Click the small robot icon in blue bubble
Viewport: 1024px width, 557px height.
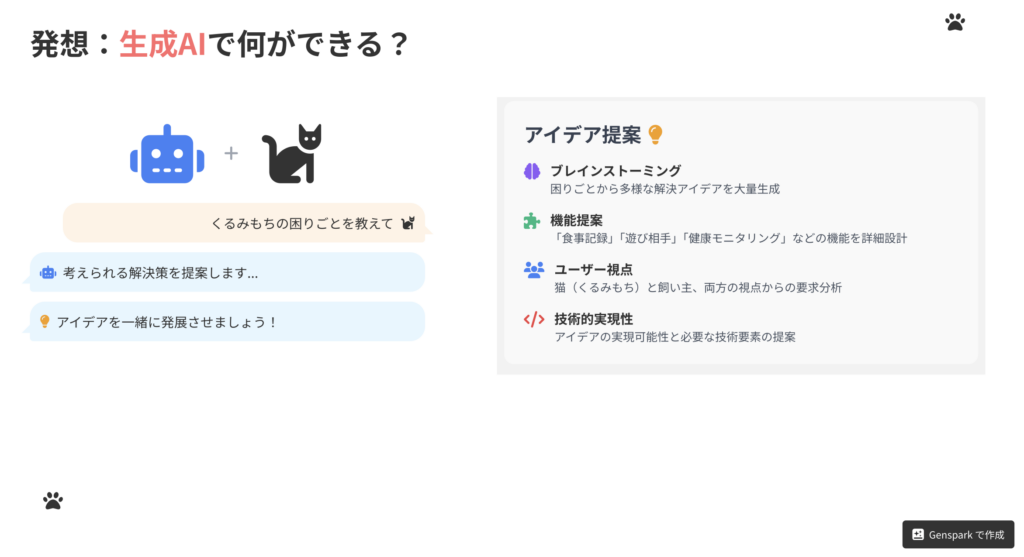tap(48, 273)
